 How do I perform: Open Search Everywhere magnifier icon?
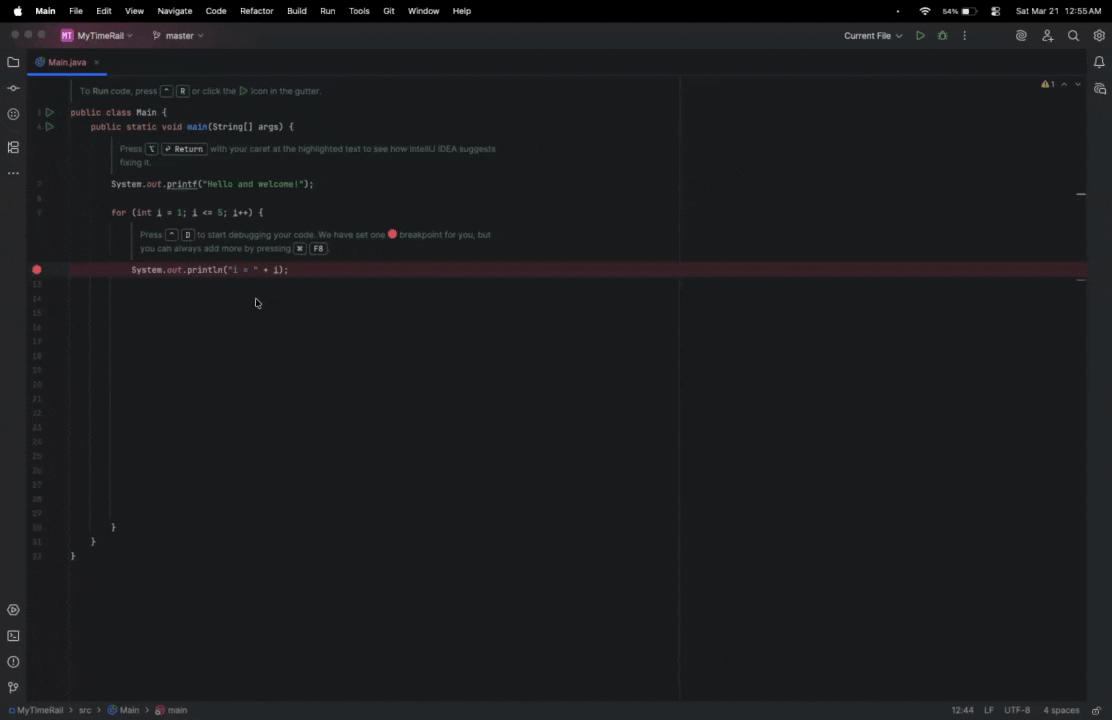point(1073,35)
